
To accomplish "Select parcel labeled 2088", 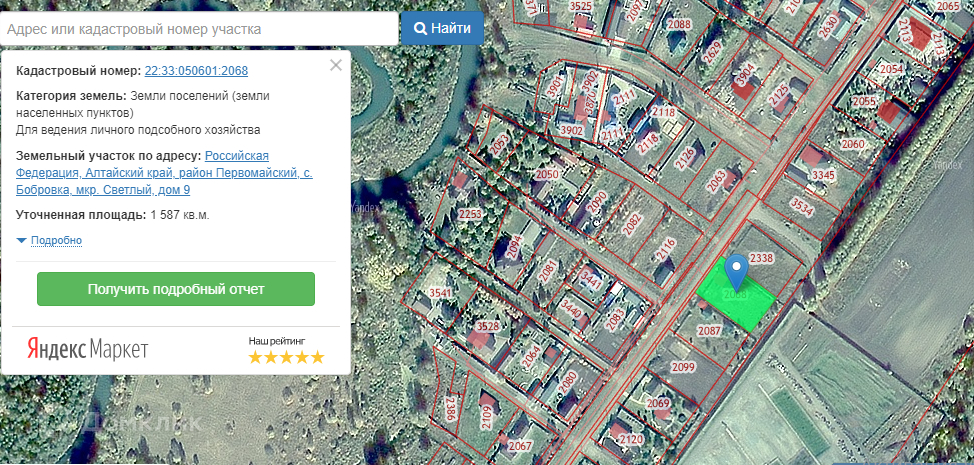I will [x=679, y=24].
